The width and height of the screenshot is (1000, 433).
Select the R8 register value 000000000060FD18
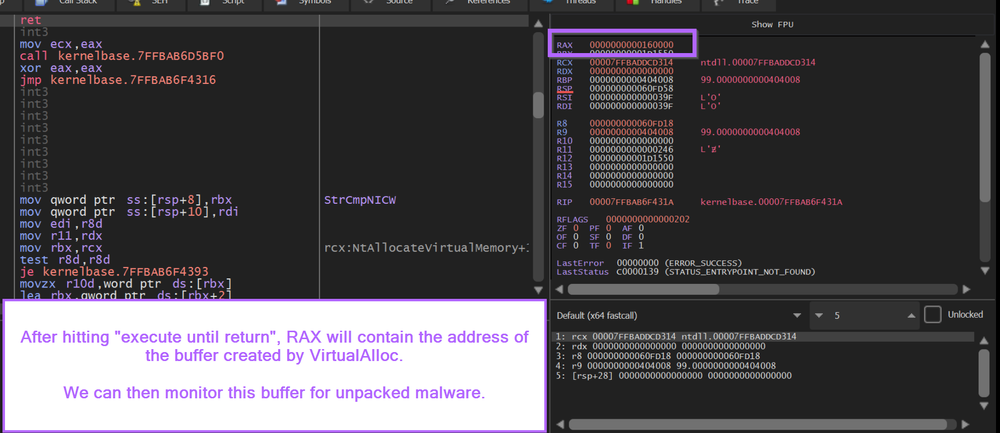tap(631, 123)
